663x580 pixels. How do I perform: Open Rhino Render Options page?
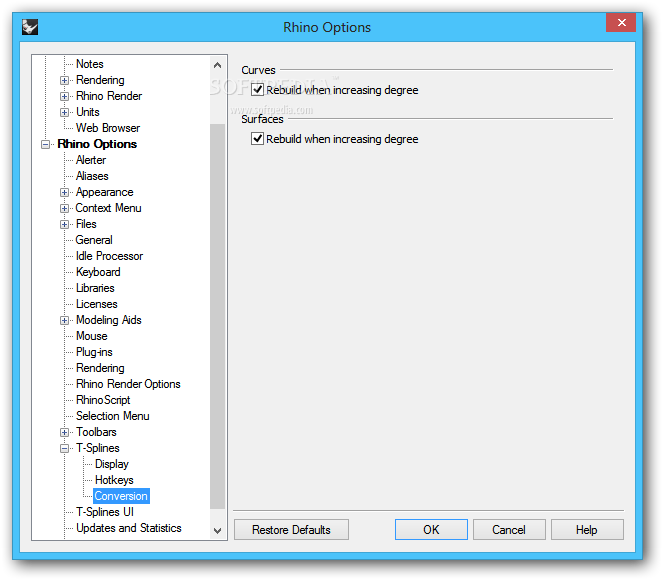pos(128,384)
